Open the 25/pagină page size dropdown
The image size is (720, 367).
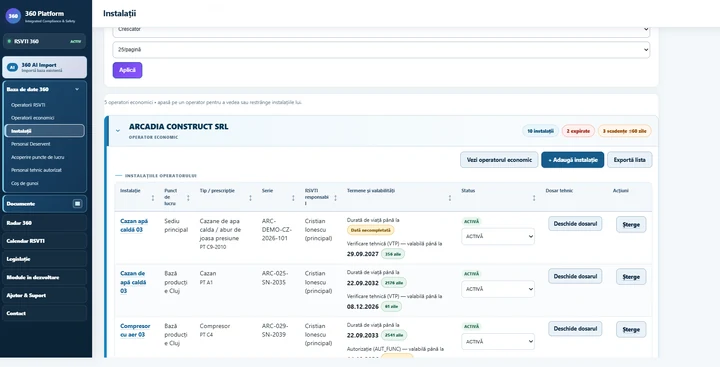(x=381, y=50)
